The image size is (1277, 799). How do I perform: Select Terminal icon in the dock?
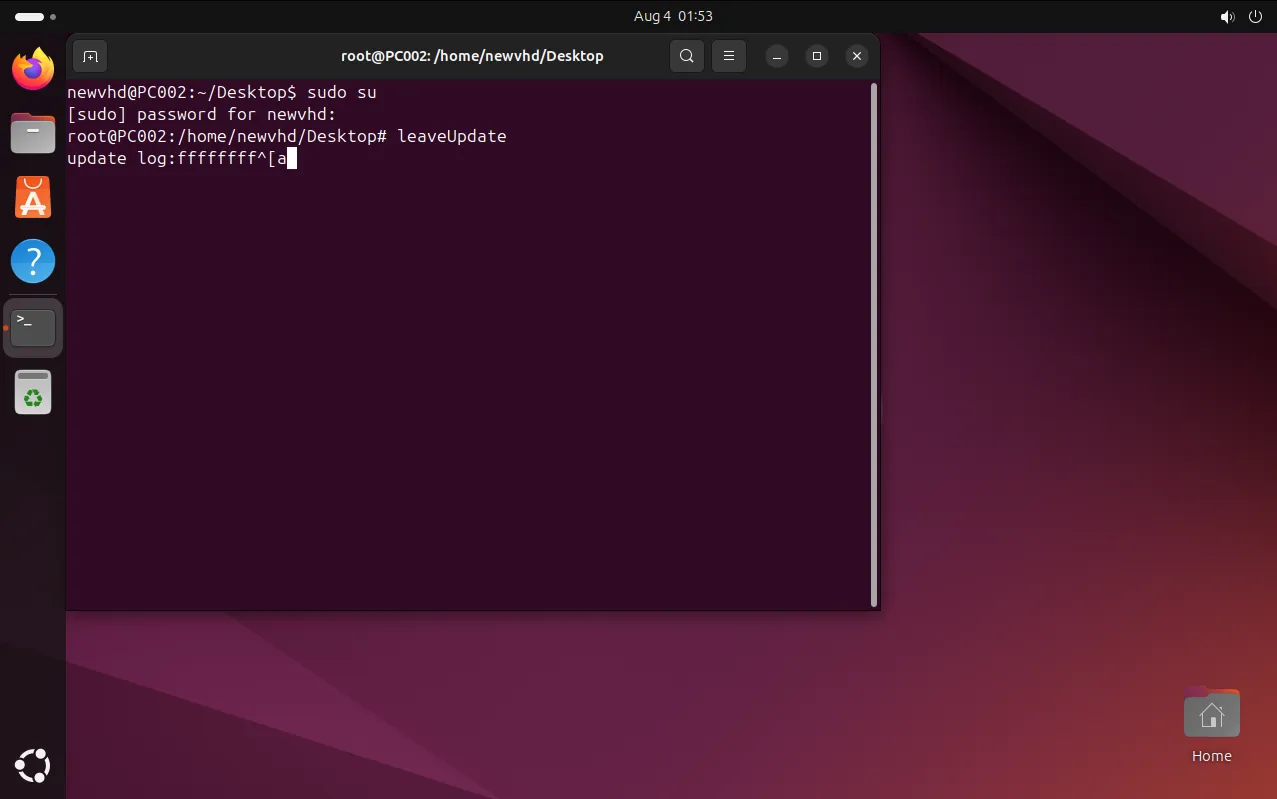pyautogui.click(x=33, y=327)
